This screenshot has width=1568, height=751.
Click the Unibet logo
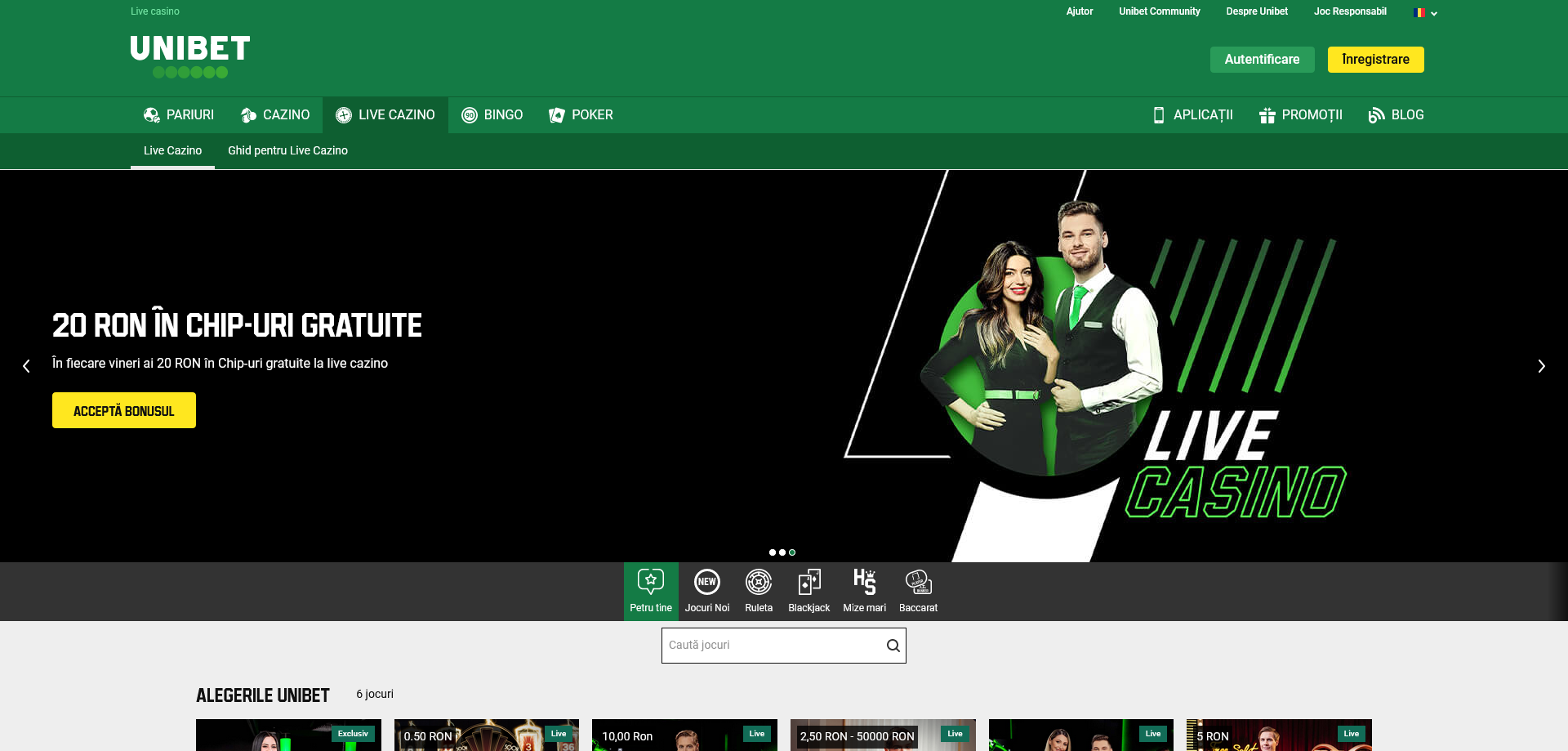[x=190, y=56]
